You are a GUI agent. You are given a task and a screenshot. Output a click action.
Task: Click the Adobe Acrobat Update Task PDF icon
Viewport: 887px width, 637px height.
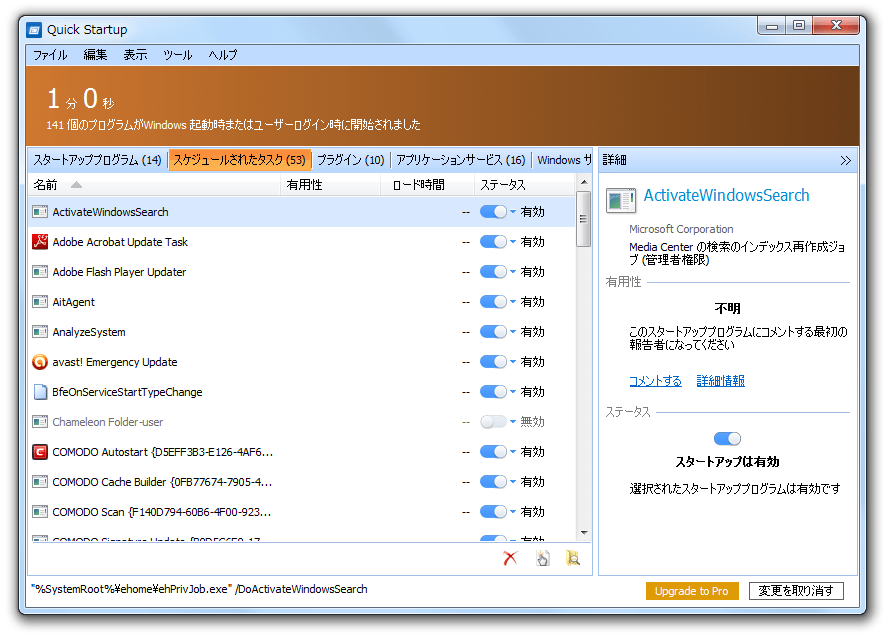[40, 242]
